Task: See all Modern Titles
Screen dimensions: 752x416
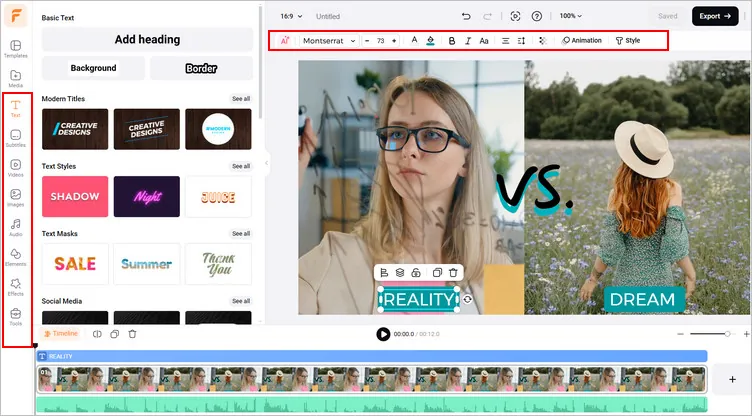Action: [241, 98]
